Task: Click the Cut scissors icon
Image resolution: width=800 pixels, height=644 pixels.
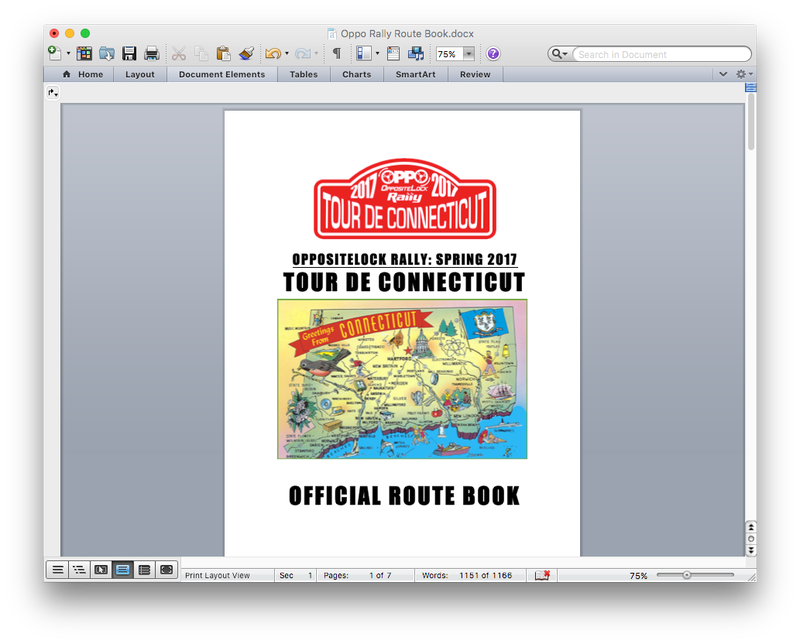Action: click(x=179, y=54)
